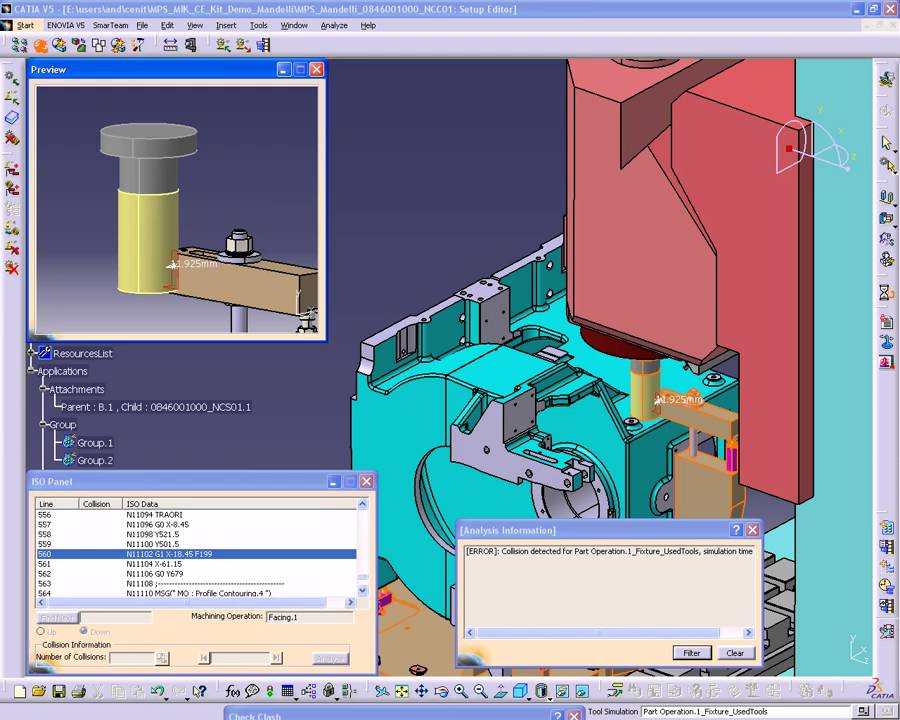Select the Up radio button
The image size is (900, 720).
(42, 631)
